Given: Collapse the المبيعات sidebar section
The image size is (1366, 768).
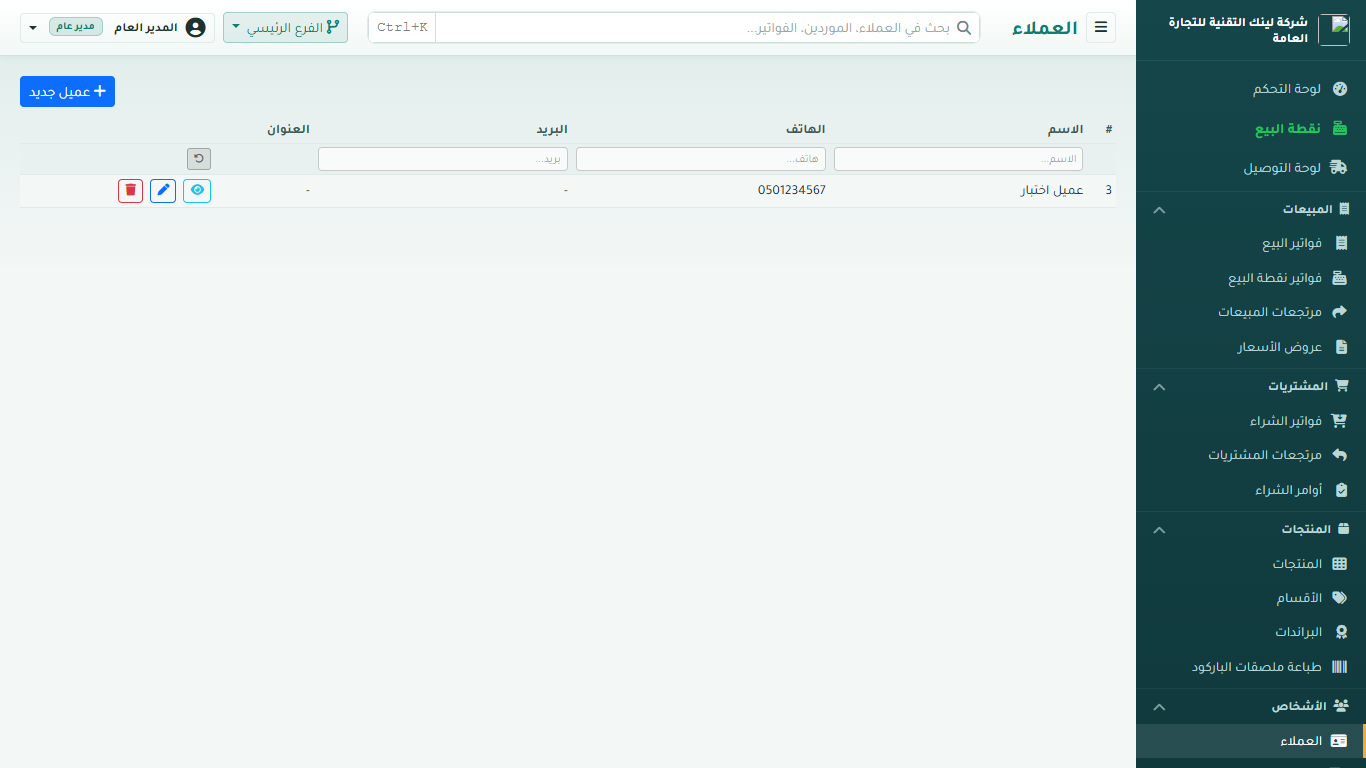Looking at the screenshot, I should (1159, 210).
